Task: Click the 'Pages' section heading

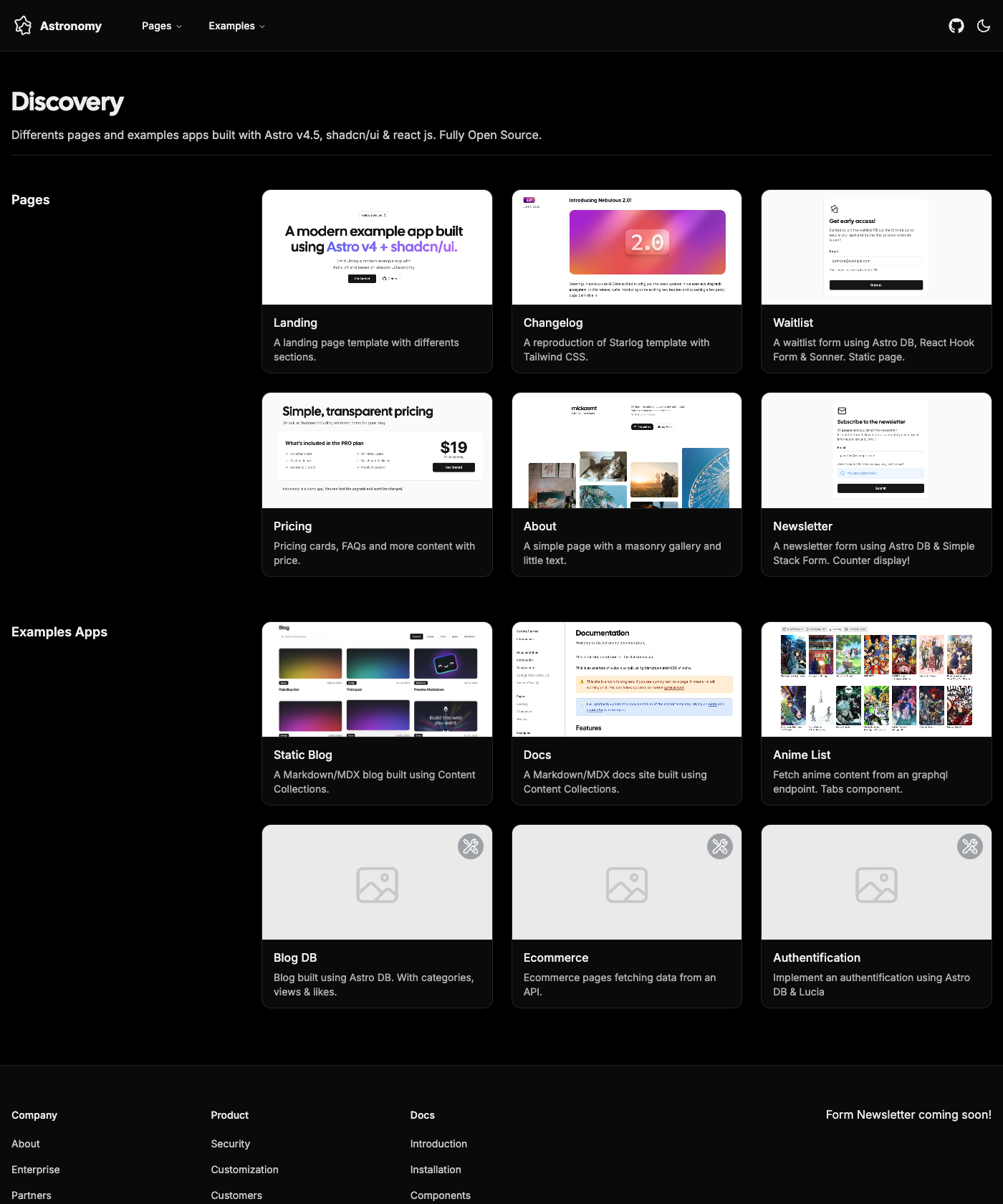Action: [x=31, y=200]
